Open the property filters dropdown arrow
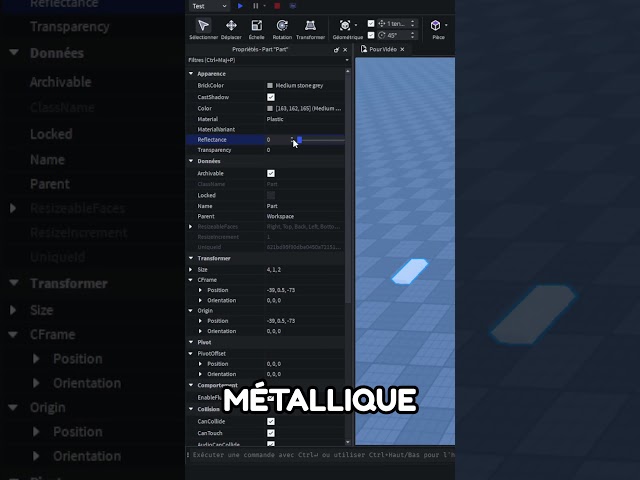640x480 pixels. click(347, 60)
